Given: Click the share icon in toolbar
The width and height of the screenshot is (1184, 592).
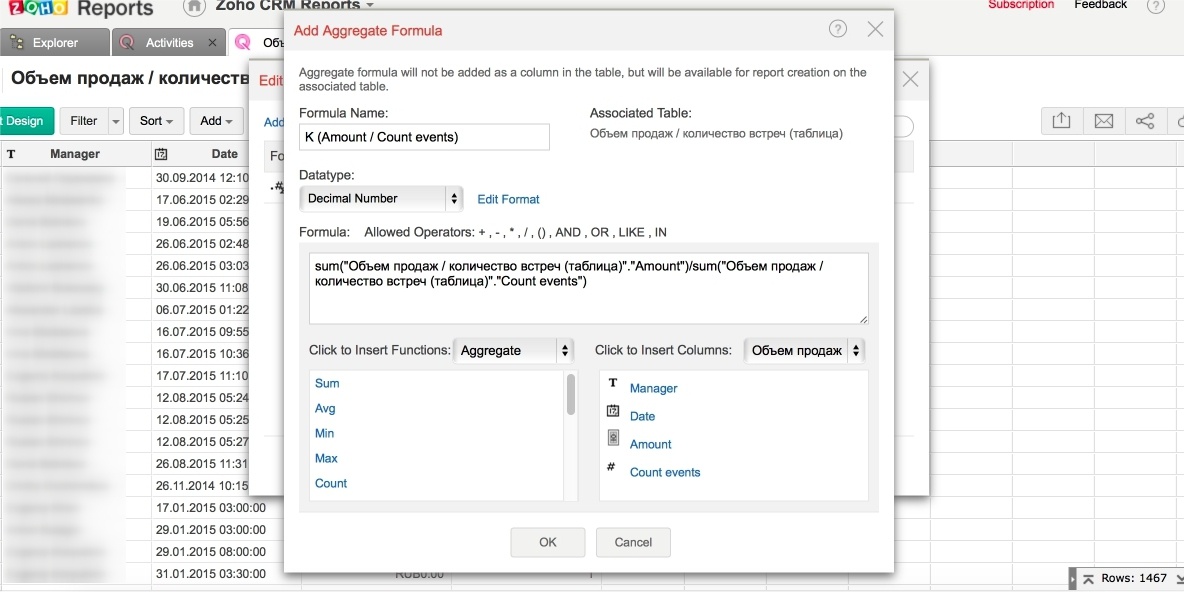Looking at the screenshot, I should (1145, 121).
